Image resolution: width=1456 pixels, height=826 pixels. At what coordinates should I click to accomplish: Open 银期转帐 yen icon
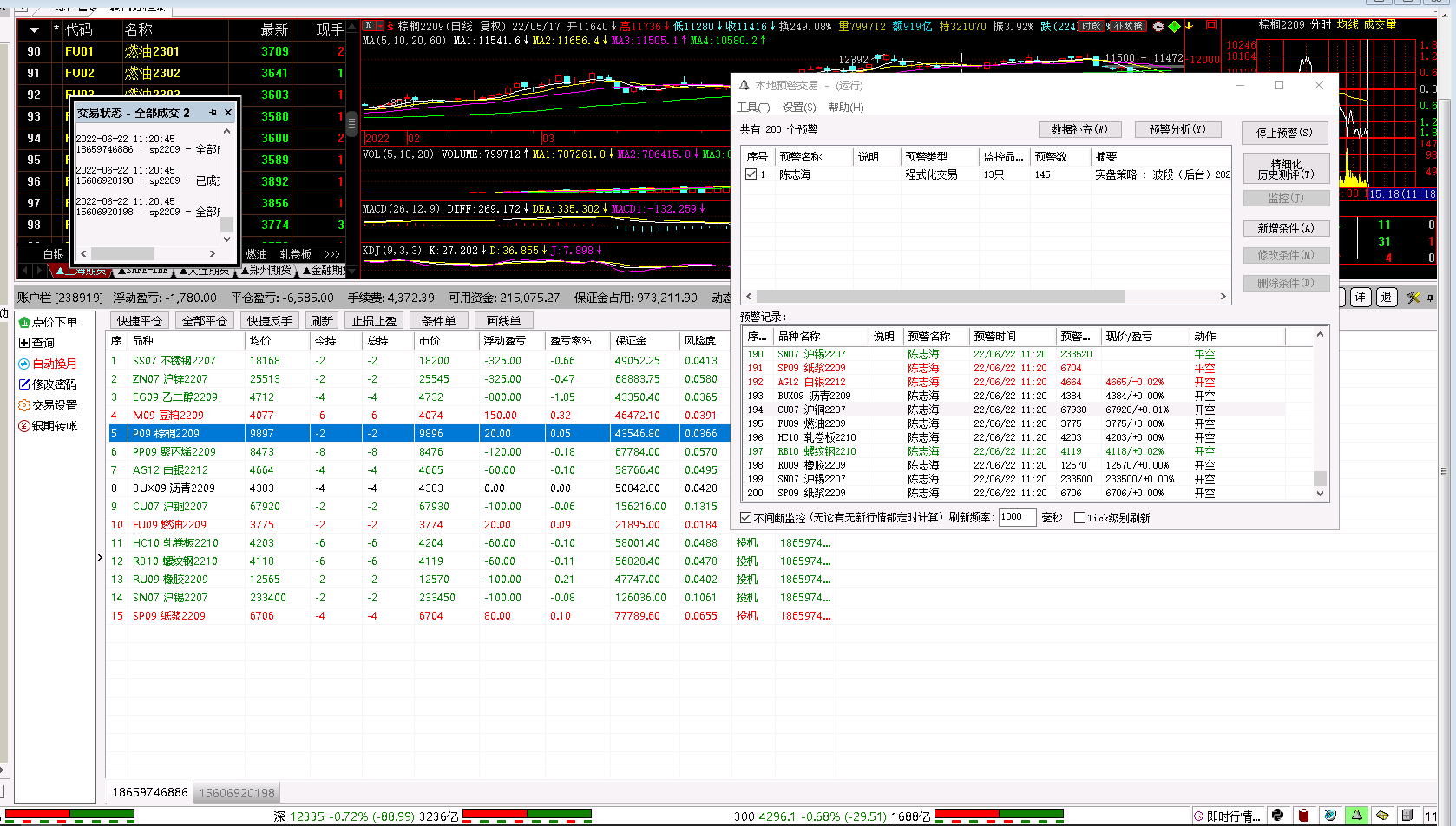(x=24, y=426)
